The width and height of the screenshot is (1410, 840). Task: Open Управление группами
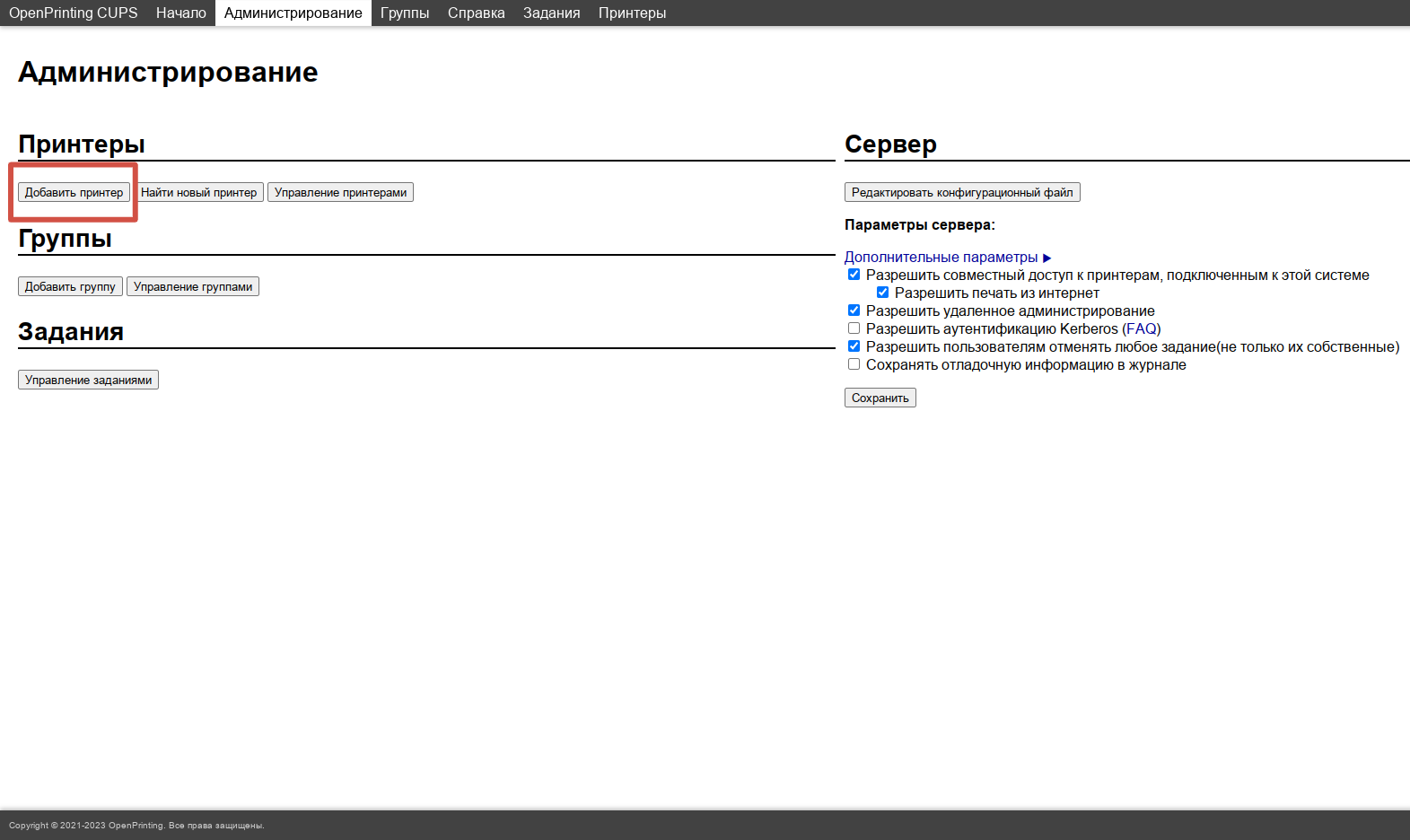pos(193,286)
